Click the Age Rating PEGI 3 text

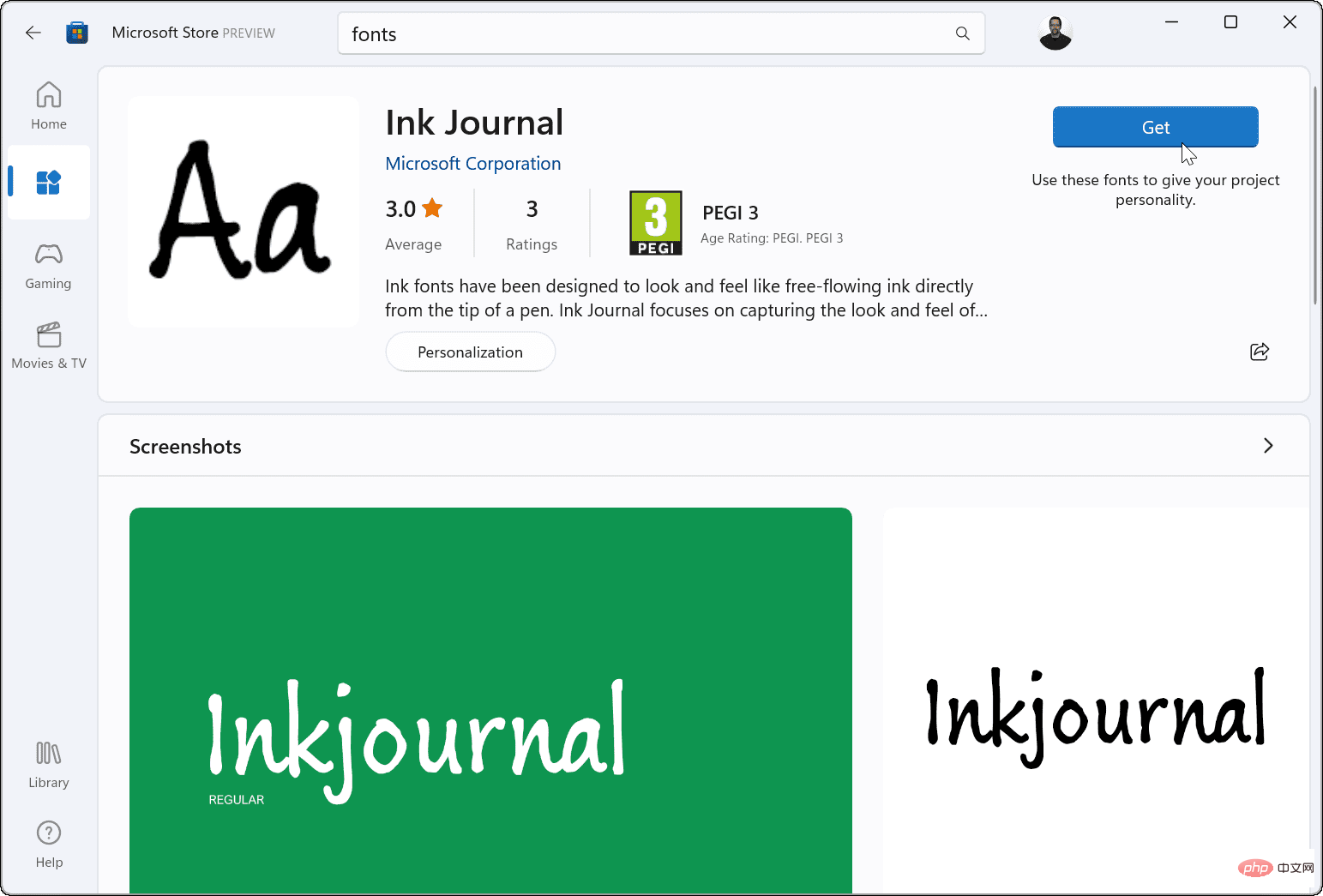(x=772, y=238)
